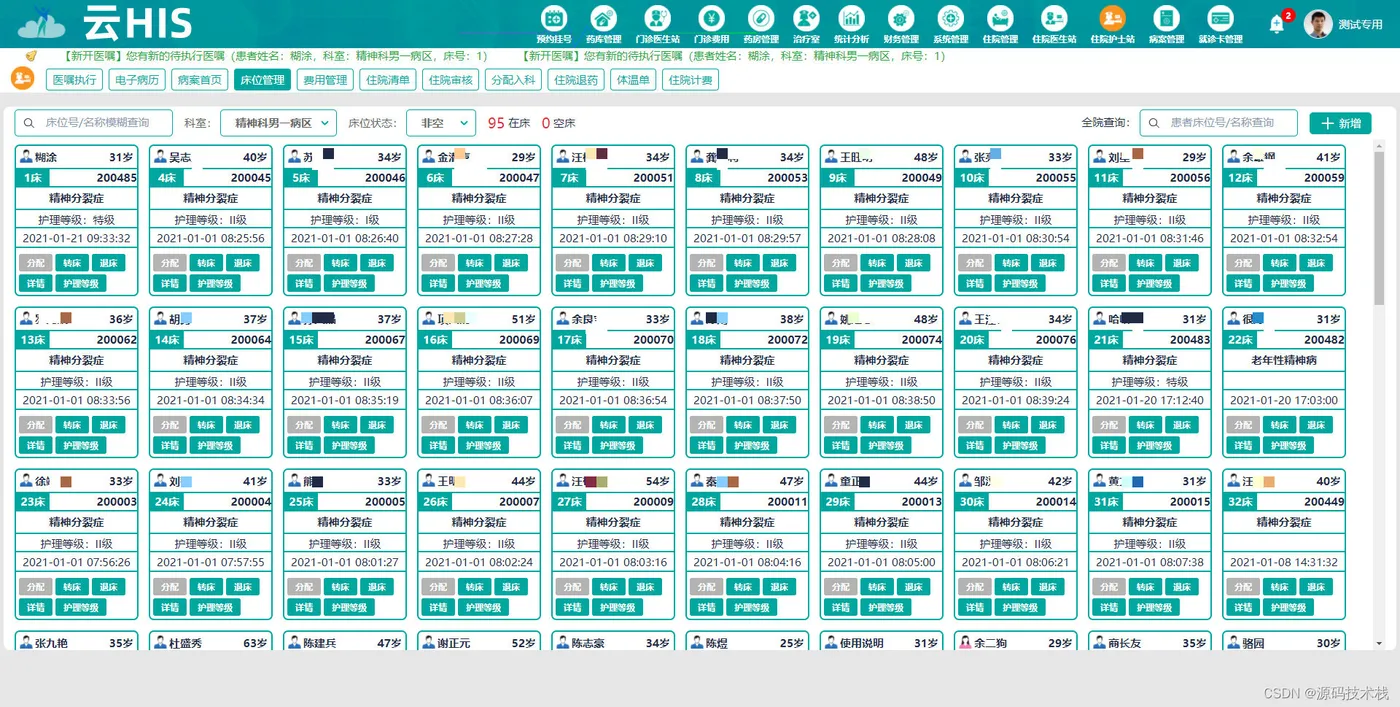1400x707 pixels.
Task: Switch to the 住院清单 tab
Action: tap(388, 80)
